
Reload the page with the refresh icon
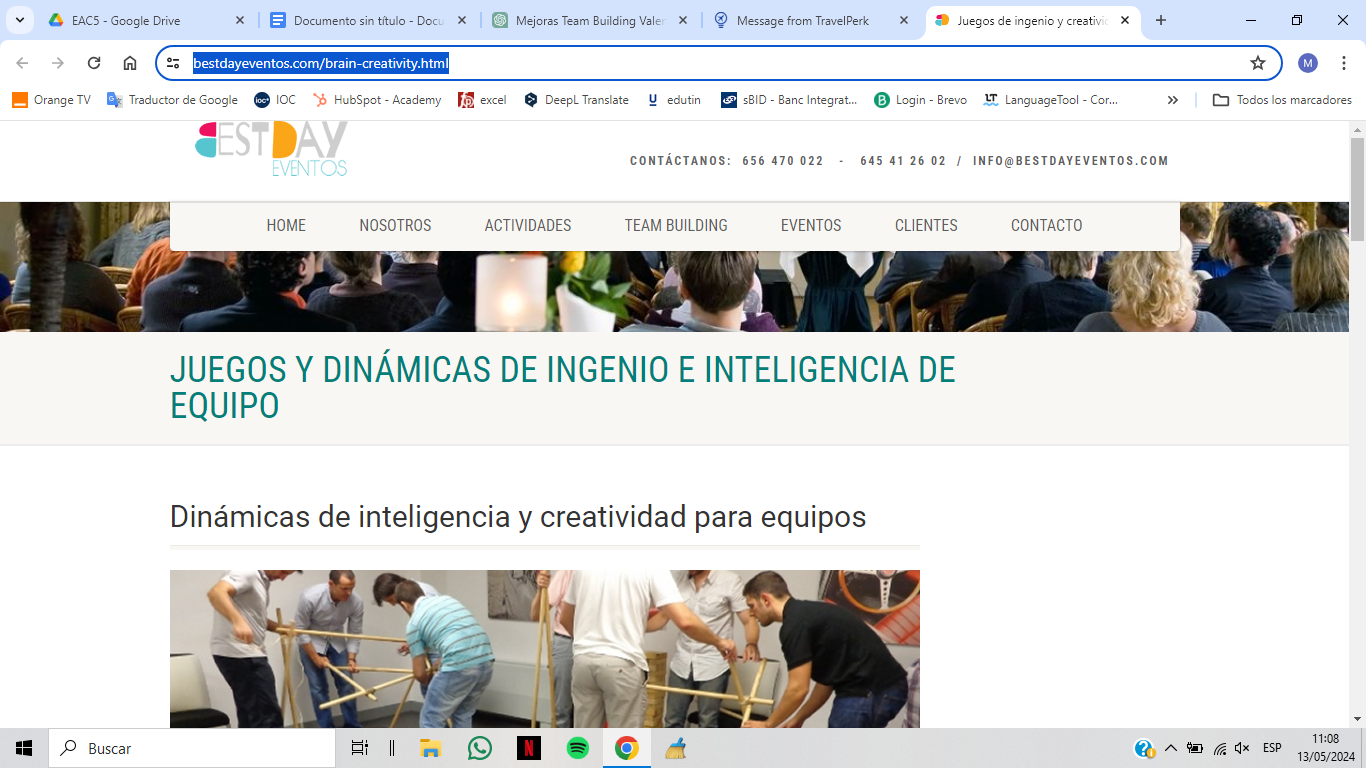[x=94, y=63]
